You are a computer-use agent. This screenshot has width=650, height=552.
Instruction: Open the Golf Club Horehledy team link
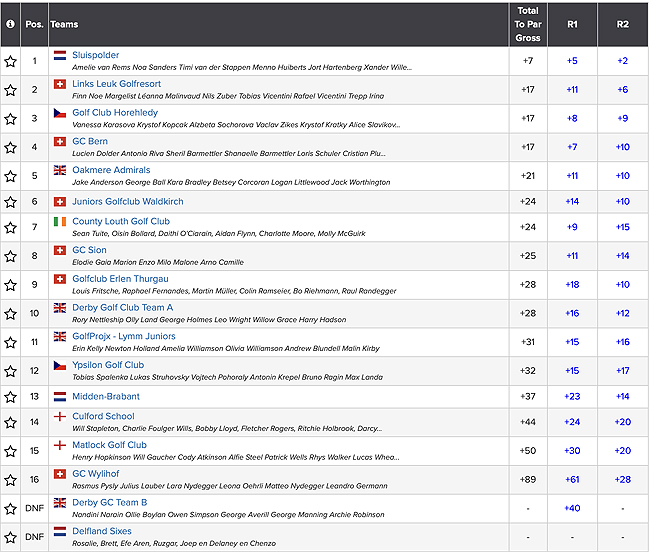pyautogui.click(x=115, y=112)
